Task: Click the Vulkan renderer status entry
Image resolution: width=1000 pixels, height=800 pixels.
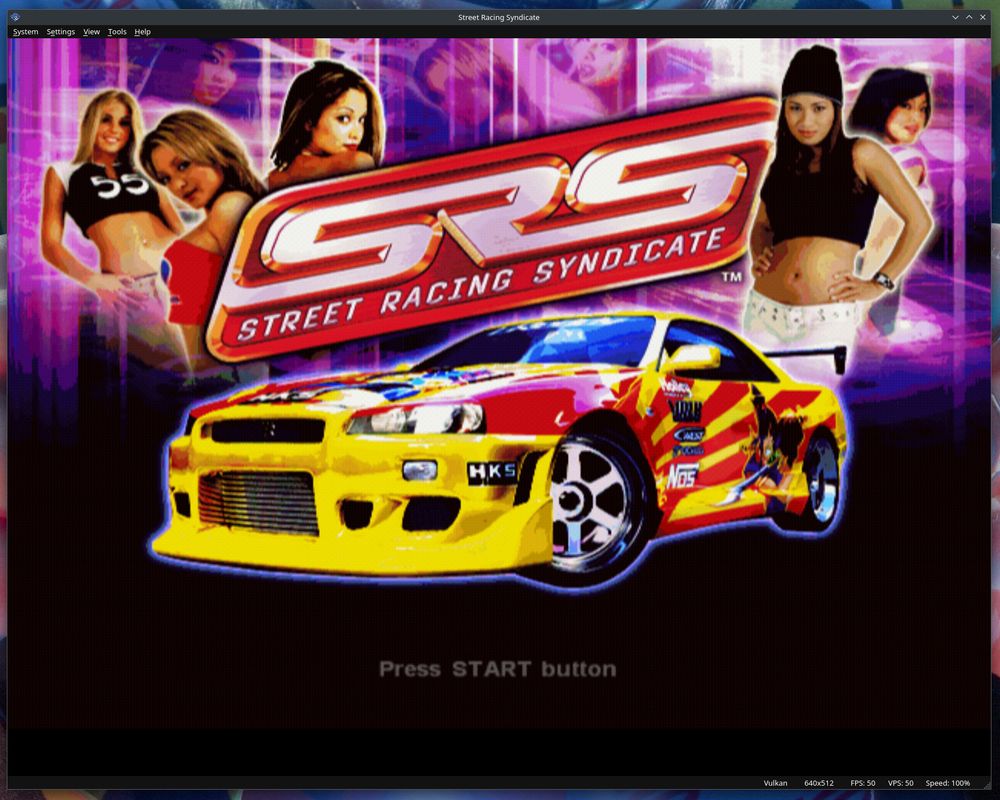Action: [775, 783]
